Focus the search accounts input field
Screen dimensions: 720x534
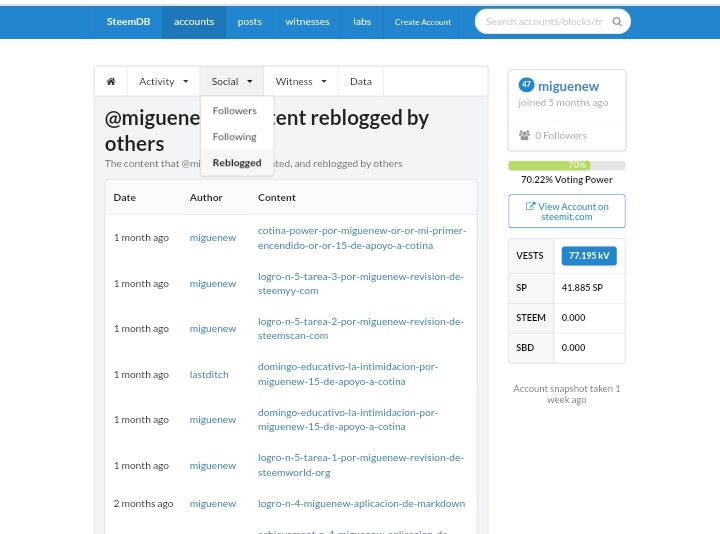[544, 22]
